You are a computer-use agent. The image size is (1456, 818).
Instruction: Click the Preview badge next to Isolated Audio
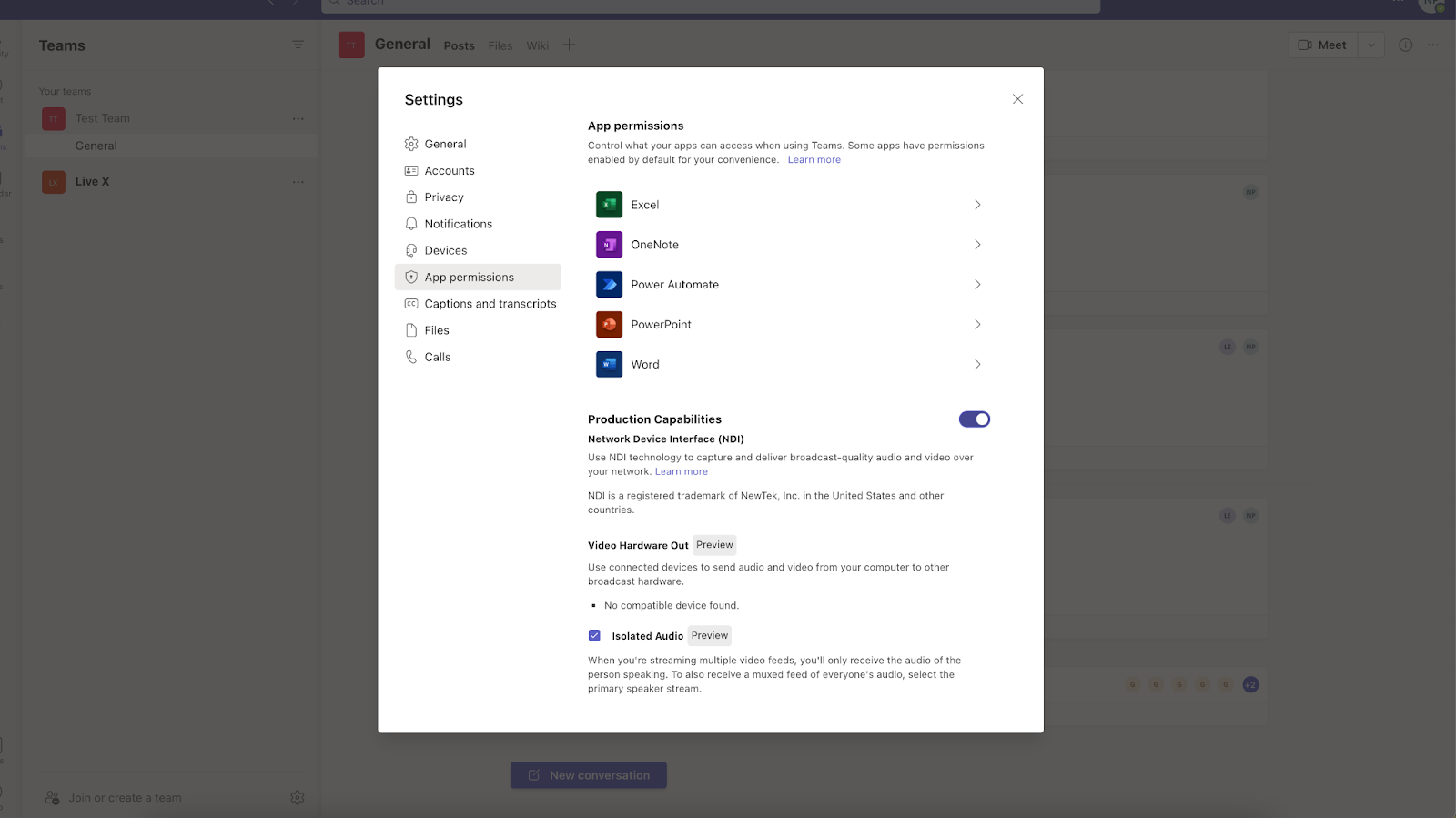tap(710, 636)
